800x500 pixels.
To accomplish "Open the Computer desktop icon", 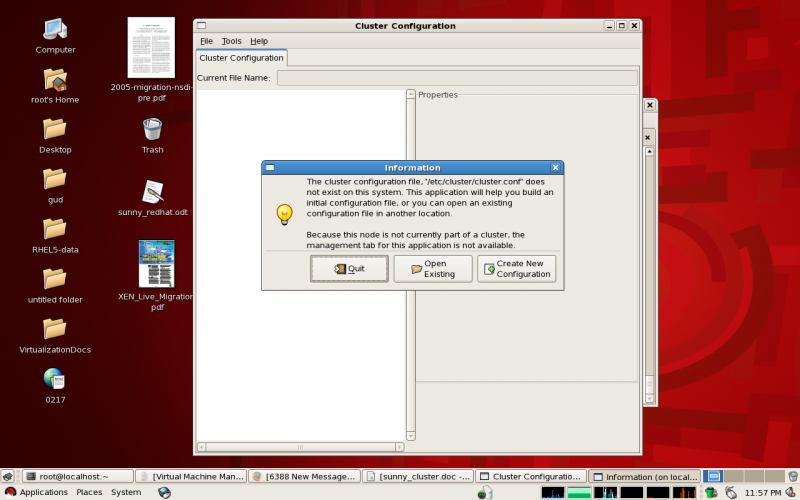I will point(55,30).
